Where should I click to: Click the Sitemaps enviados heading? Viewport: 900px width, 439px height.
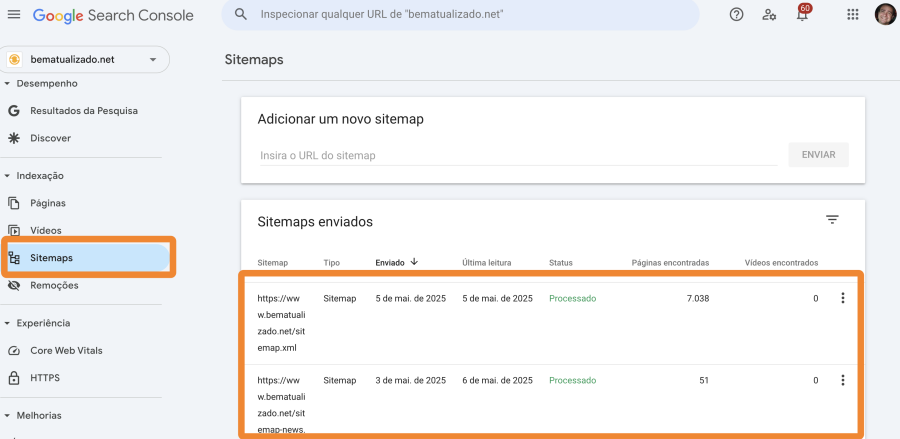pos(315,222)
